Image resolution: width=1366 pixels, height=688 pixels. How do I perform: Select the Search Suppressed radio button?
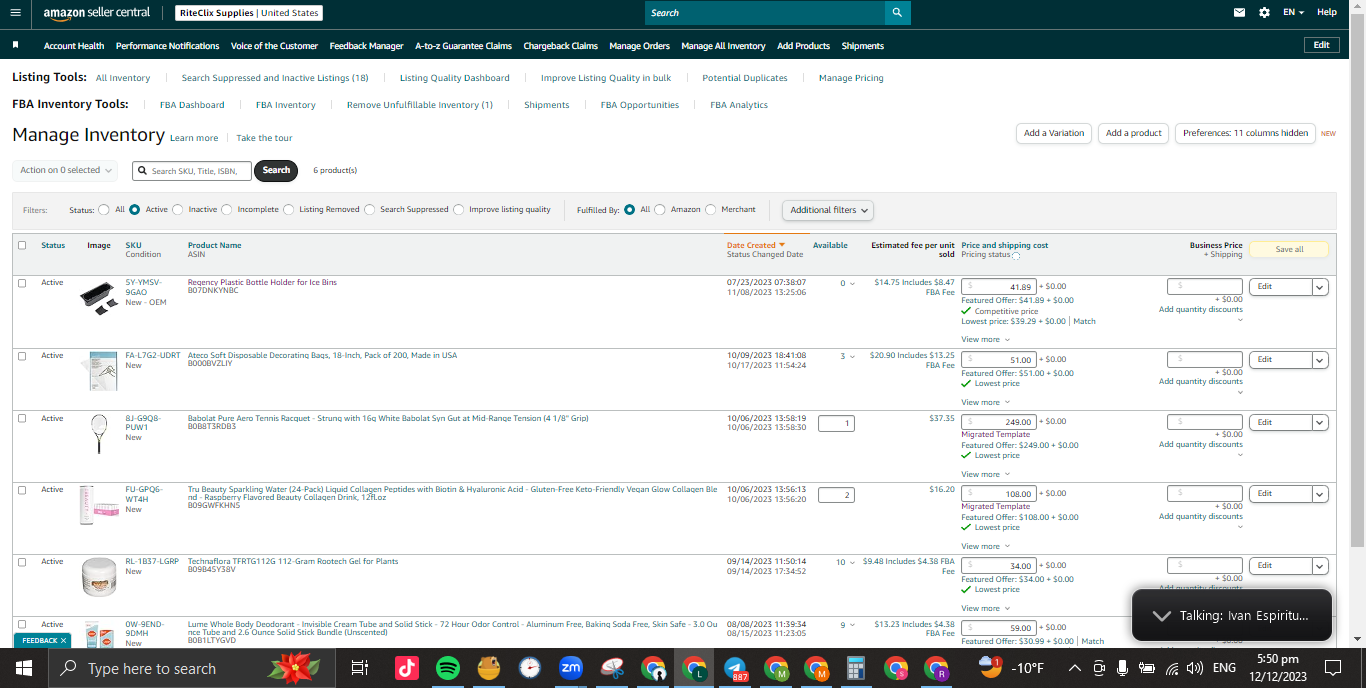(x=370, y=210)
